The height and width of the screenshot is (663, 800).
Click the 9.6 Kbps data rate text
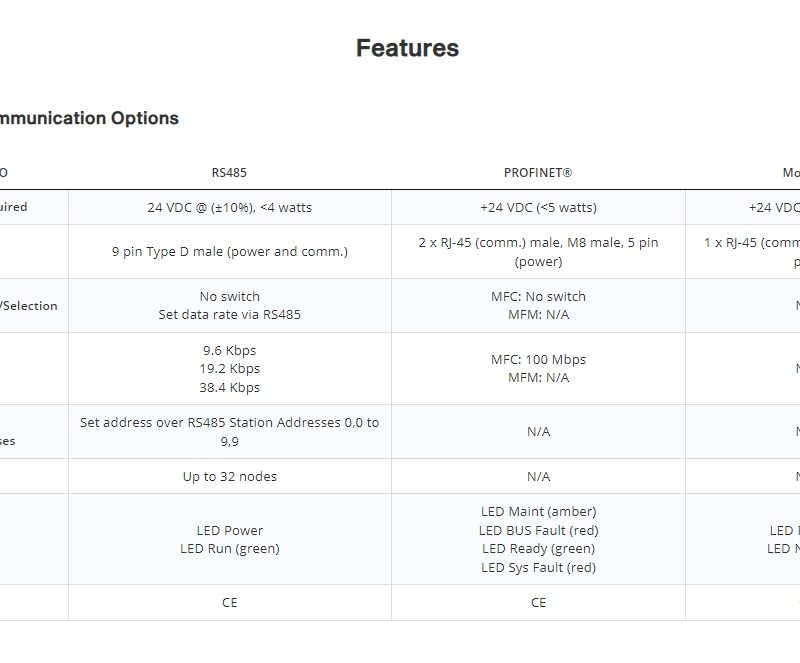click(229, 351)
